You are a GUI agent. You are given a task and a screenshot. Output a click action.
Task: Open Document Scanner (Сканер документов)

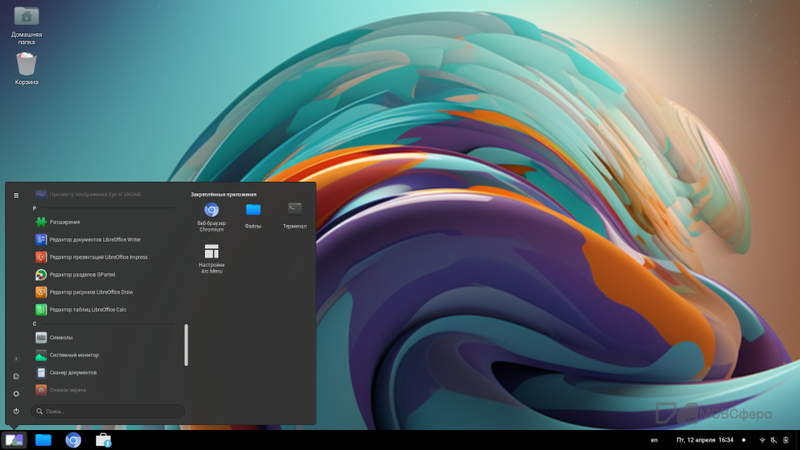(72, 372)
